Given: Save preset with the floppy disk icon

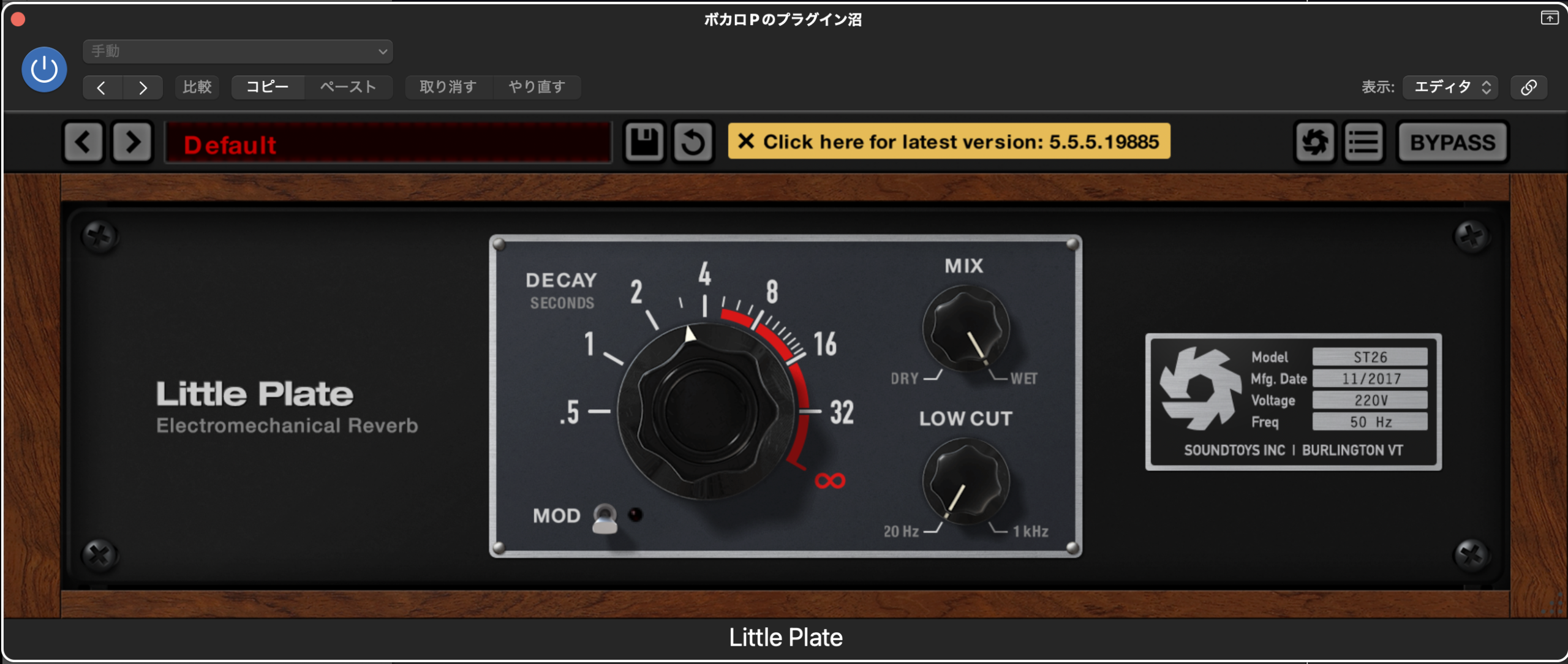Looking at the screenshot, I should (x=644, y=142).
